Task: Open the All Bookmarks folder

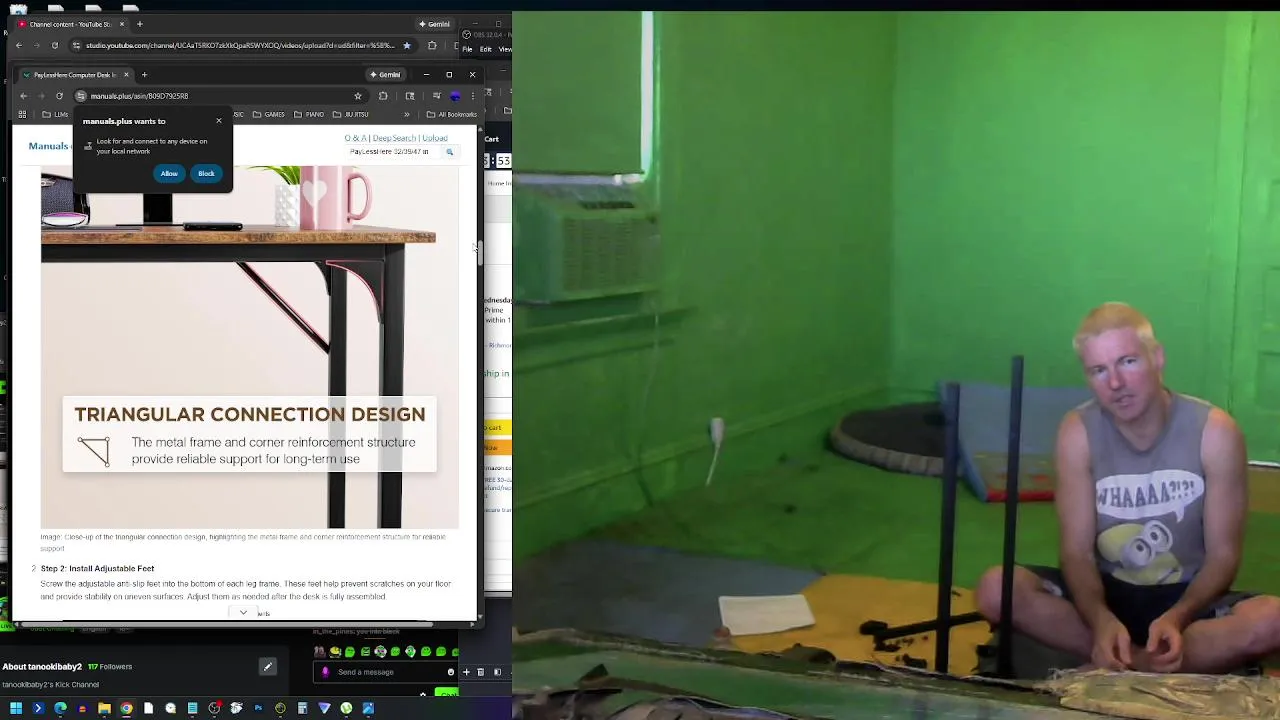Action: coord(452,114)
